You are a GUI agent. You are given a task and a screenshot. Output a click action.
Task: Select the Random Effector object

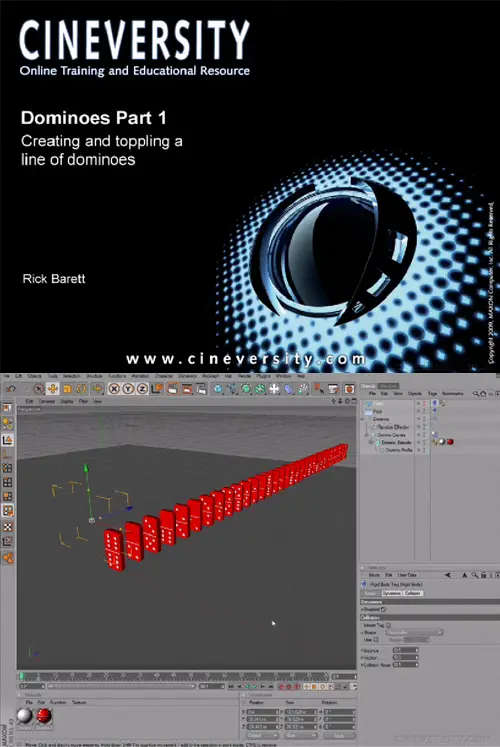click(x=393, y=427)
